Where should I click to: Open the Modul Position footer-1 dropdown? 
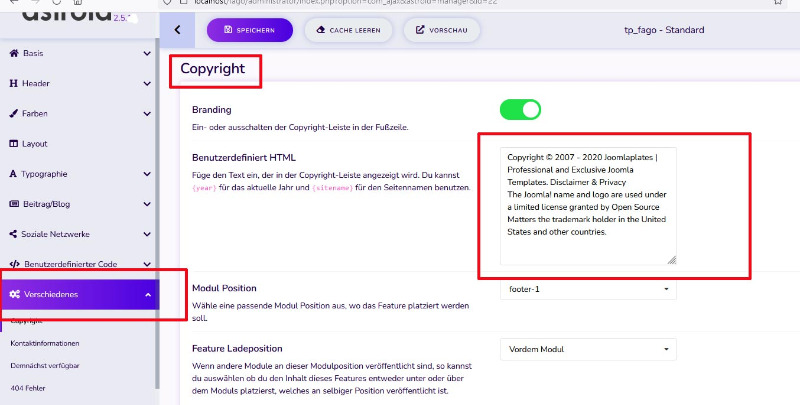[588, 289]
